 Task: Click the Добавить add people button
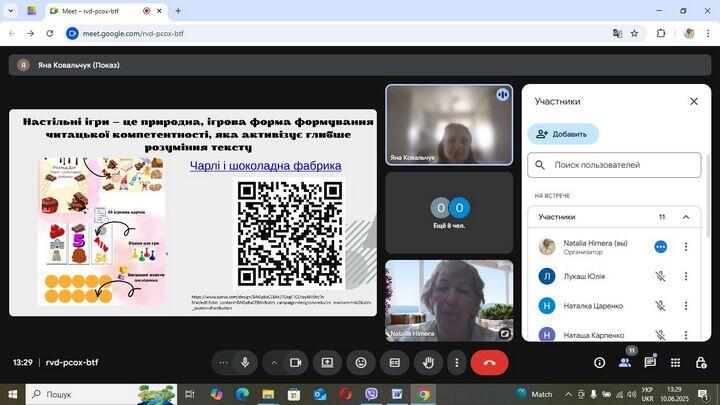click(563, 134)
